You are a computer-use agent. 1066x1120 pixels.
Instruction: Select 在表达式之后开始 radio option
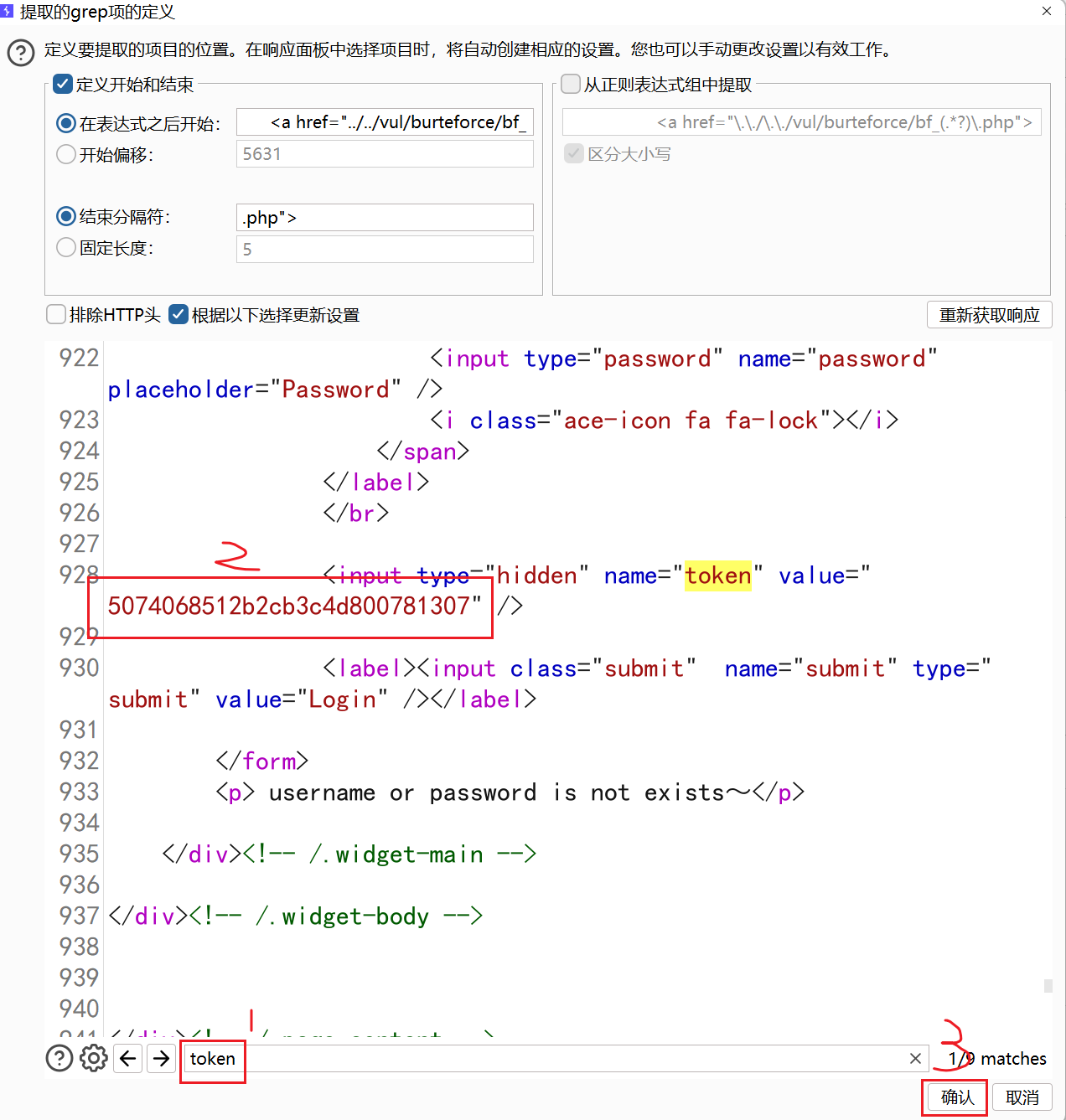tap(66, 124)
